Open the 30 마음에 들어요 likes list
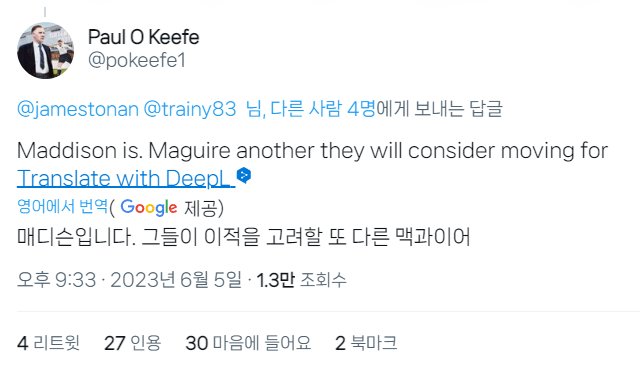 [248, 343]
